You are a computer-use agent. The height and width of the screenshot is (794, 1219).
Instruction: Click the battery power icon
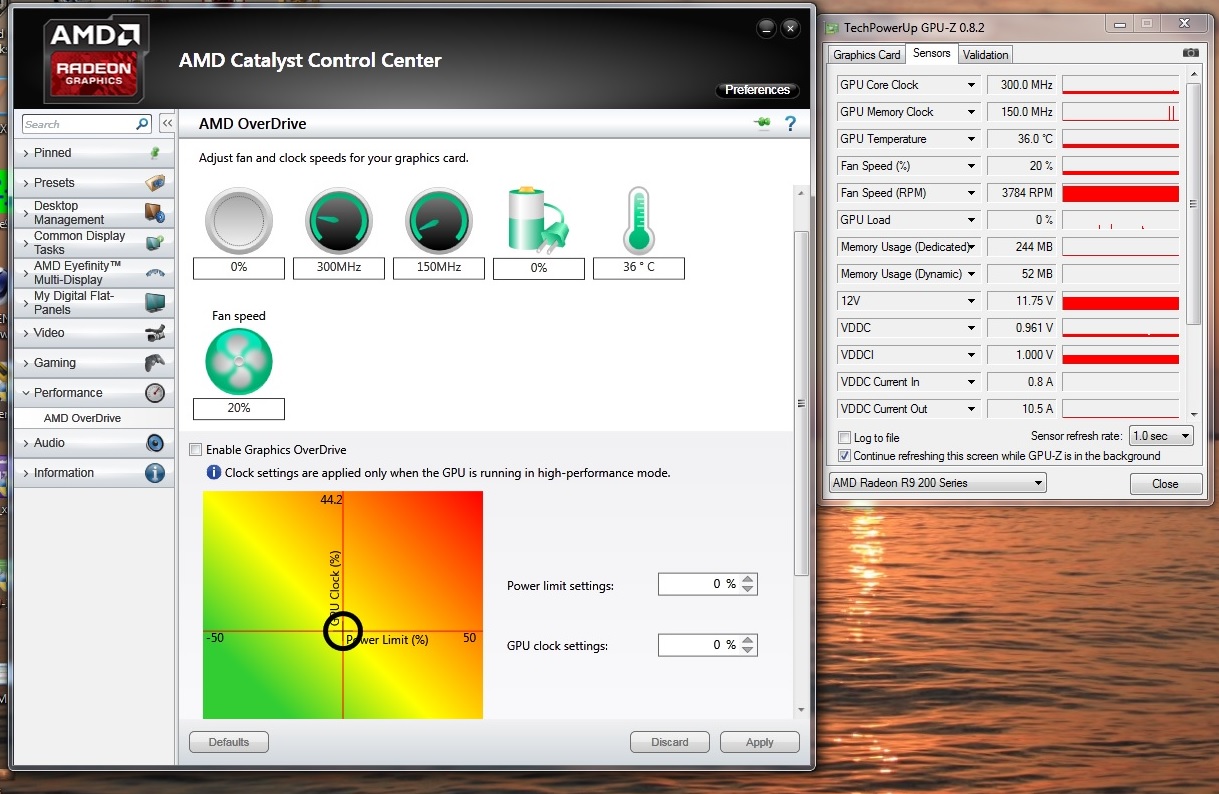(x=538, y=220)
